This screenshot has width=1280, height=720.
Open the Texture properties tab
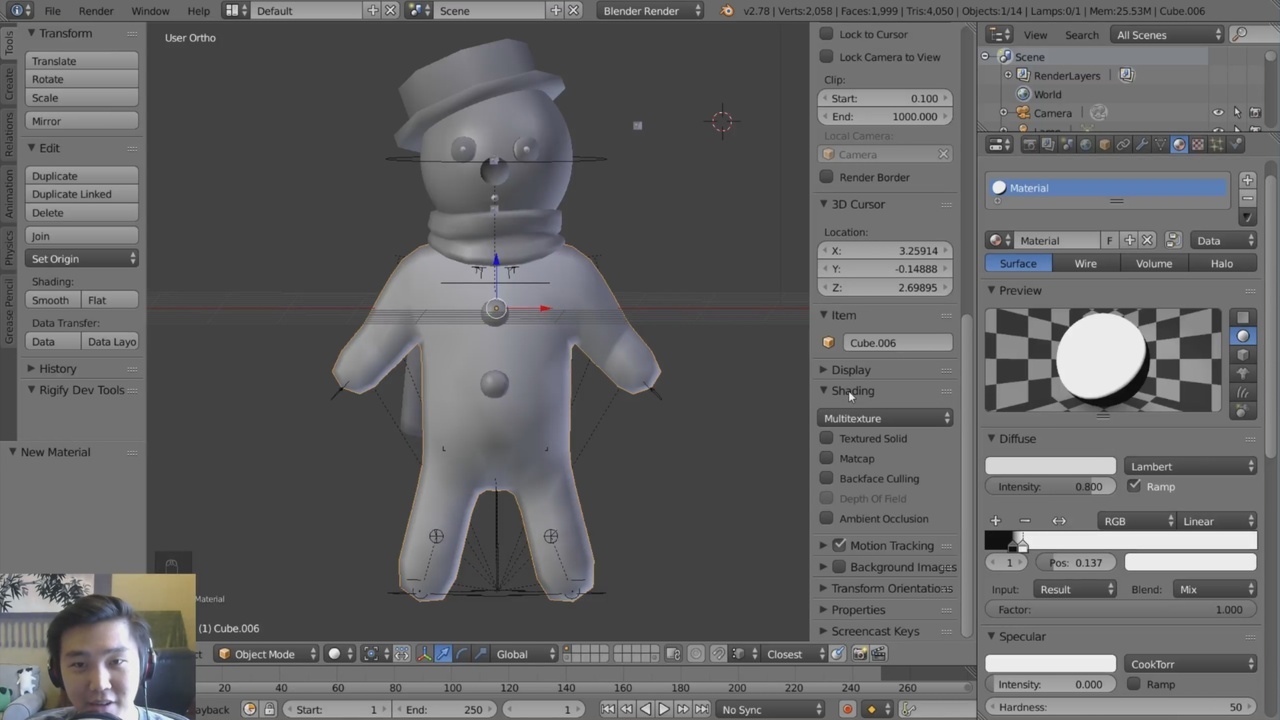1197,144
